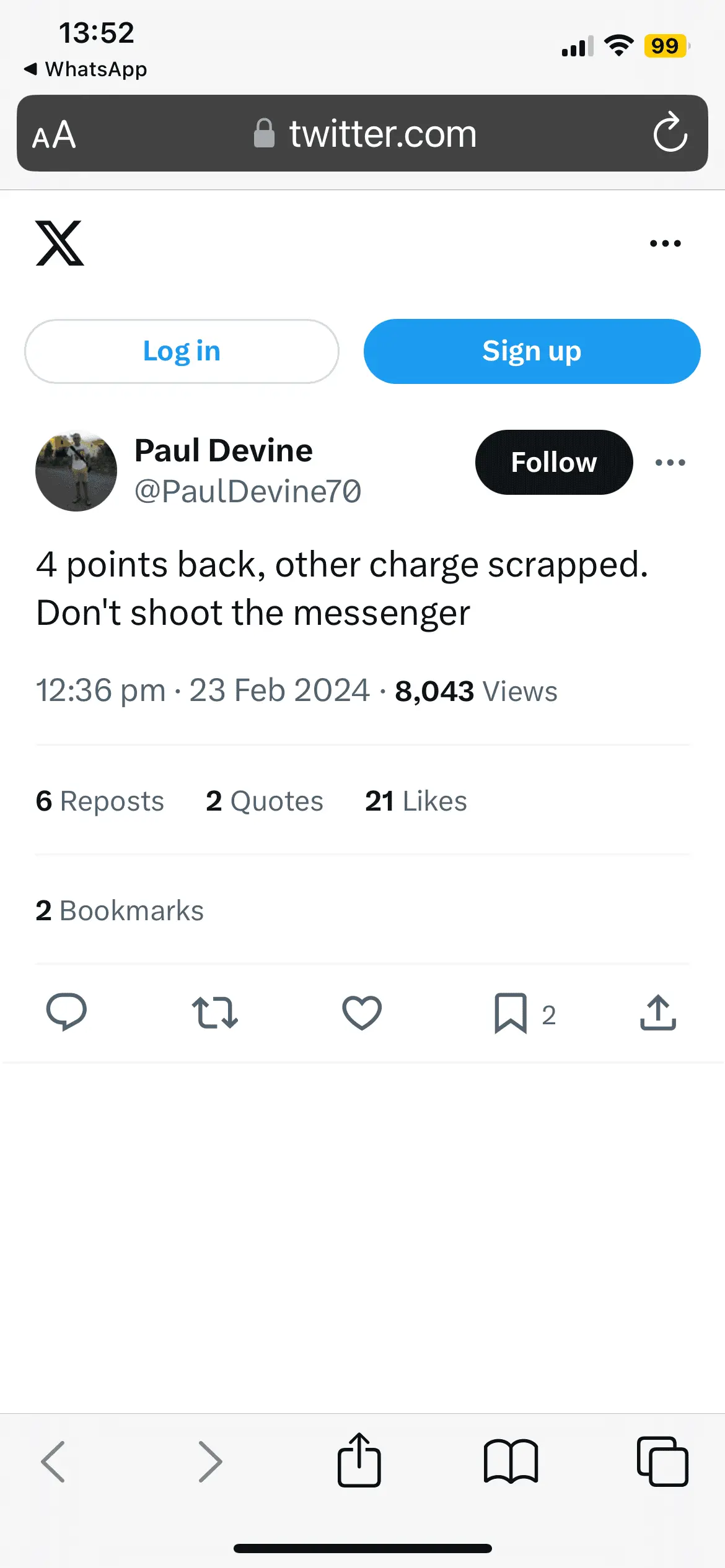Open more options next to the Follow button

(x=670, y=463)
